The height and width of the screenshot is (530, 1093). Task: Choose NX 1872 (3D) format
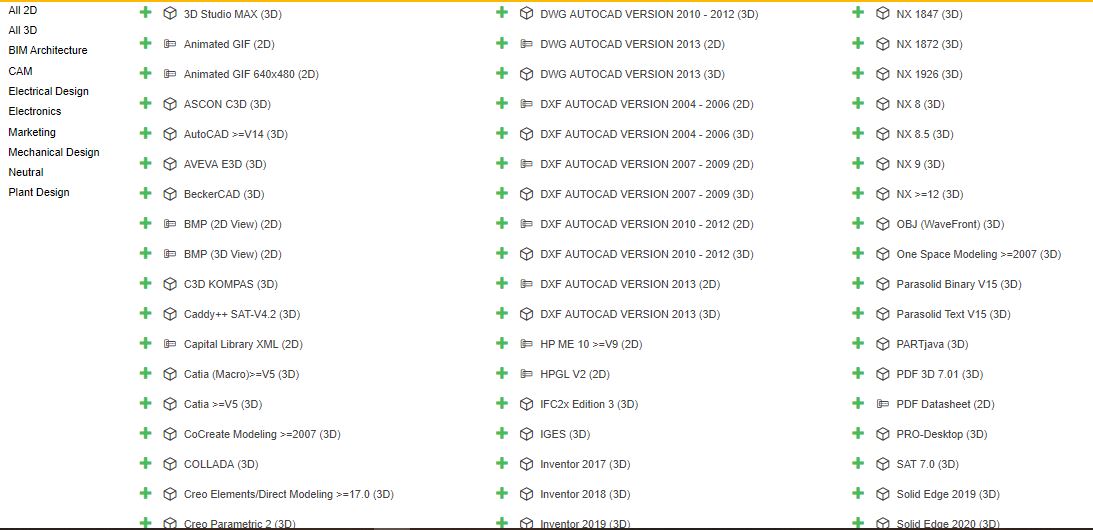(x=929, y=44)
